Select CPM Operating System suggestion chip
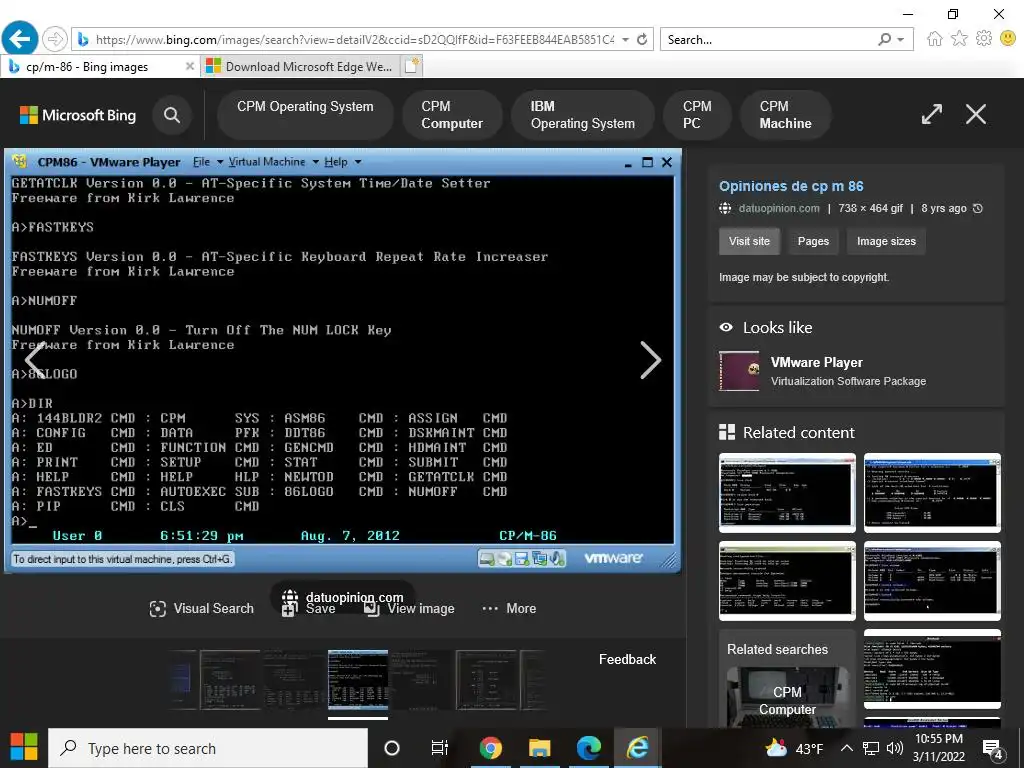 point(305,115)
